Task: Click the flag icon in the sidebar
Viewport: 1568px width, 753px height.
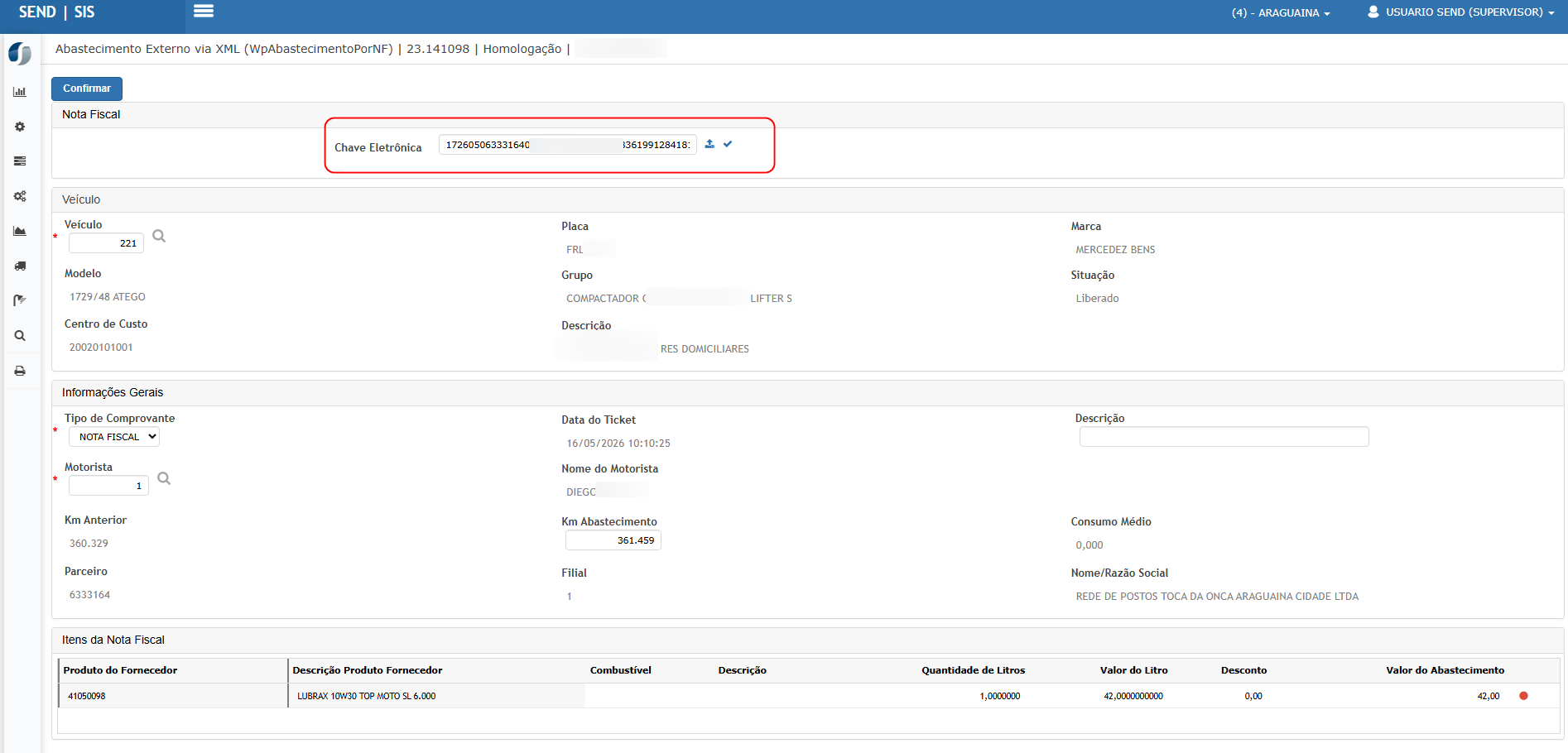Action: pos(20,300)
